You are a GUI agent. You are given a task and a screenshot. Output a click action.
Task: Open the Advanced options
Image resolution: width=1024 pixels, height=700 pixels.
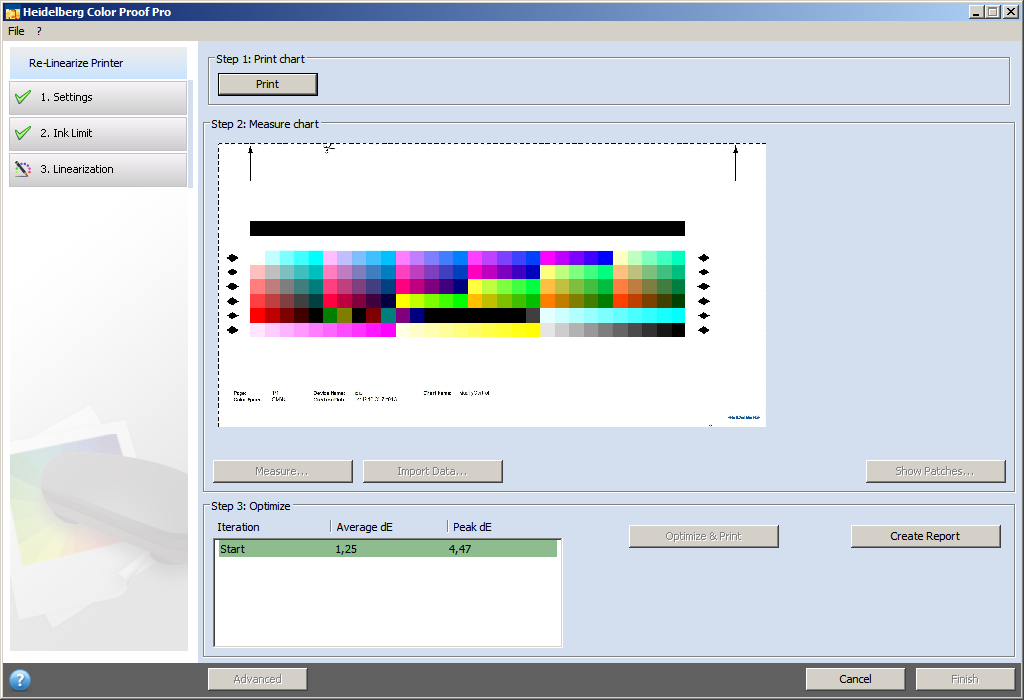tap(257, 679)
